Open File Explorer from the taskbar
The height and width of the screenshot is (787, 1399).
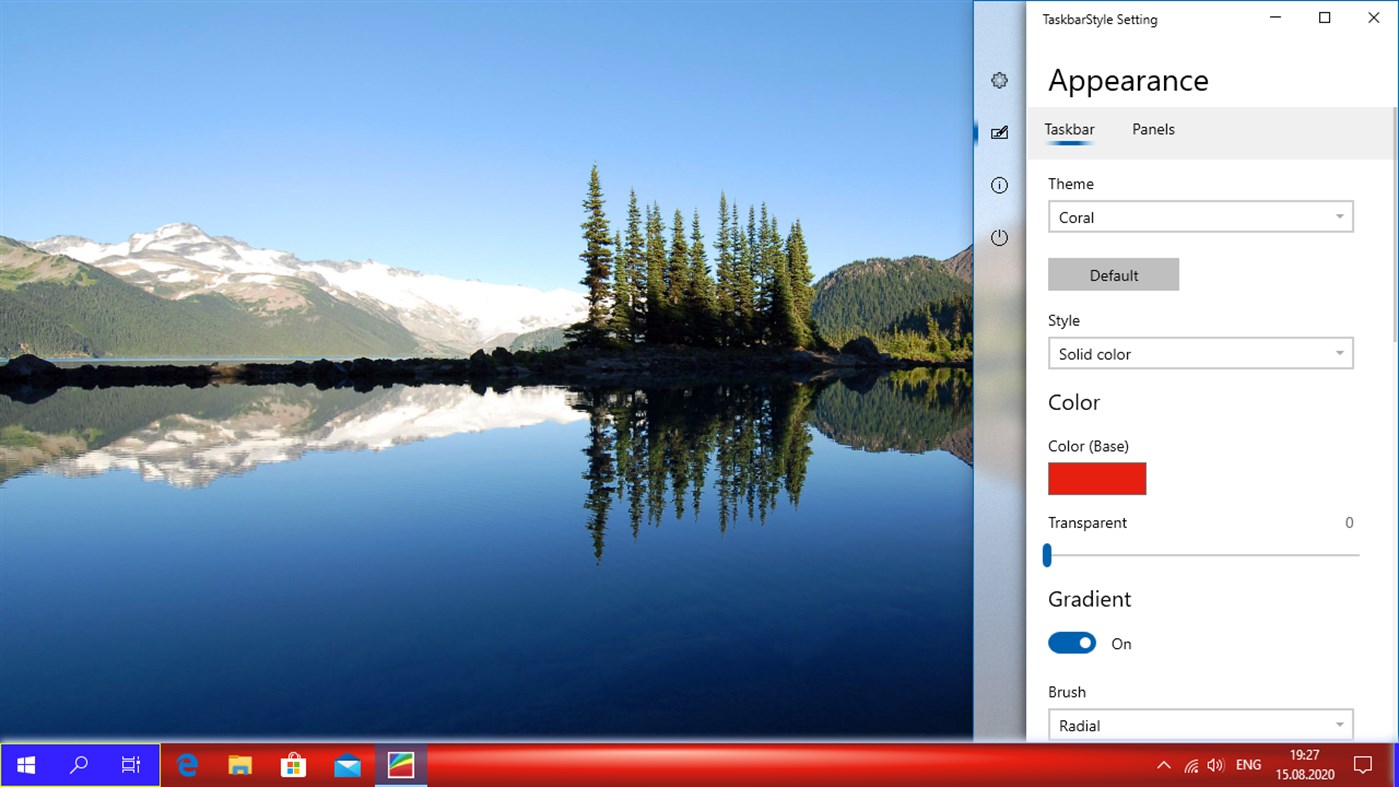(x=239, y=764)
